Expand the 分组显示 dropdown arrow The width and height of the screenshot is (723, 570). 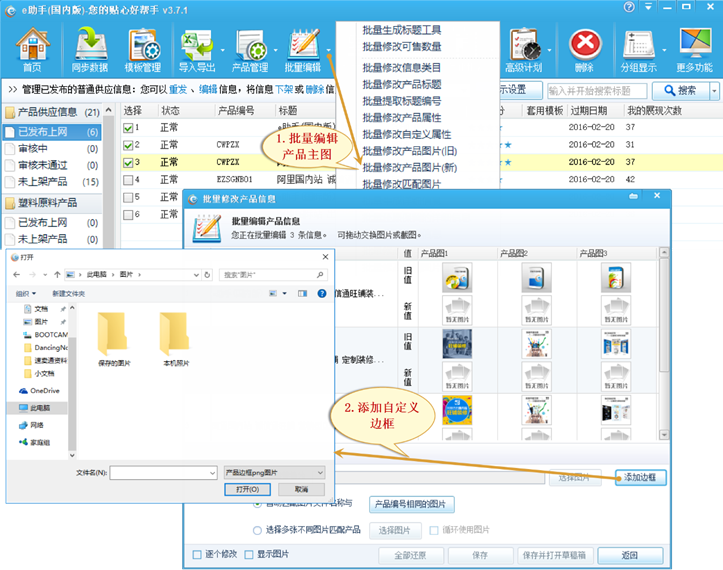coord(664,50)
